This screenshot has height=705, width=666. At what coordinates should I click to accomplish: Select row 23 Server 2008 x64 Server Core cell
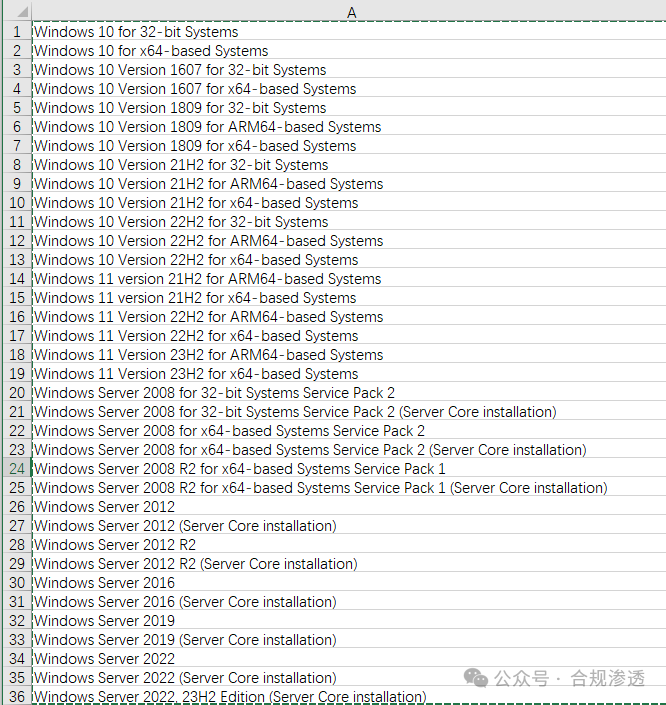pyautogui.click(x=349, y=450)
